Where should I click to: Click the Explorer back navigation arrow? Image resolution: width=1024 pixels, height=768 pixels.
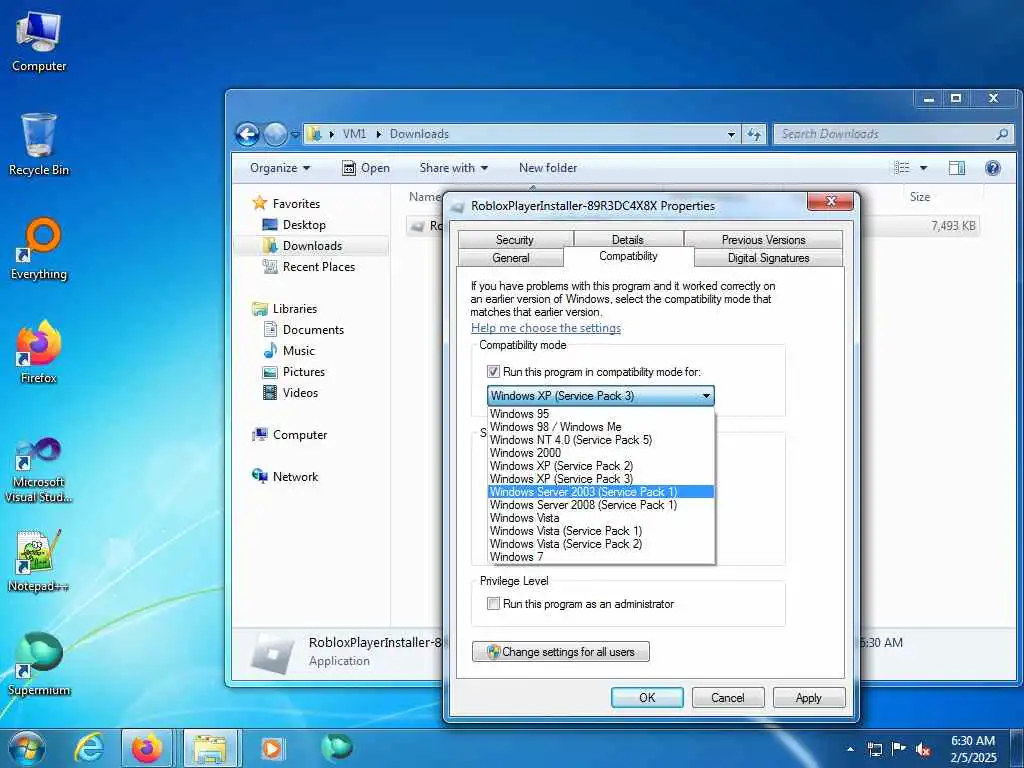click(x=248, y=135)
